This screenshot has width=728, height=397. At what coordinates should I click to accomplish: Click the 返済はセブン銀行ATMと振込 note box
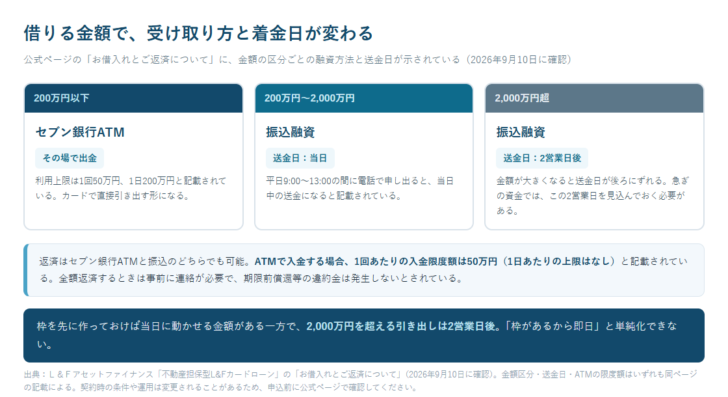tap(364, 270)
